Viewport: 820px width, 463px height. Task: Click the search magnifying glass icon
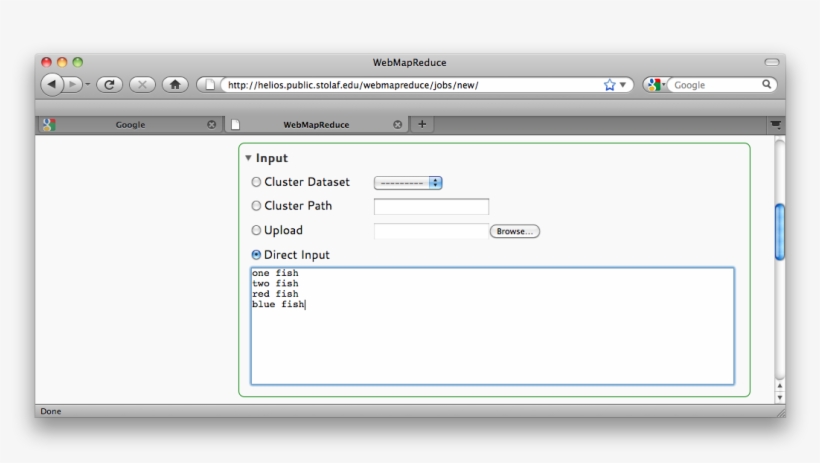point(767,85)
